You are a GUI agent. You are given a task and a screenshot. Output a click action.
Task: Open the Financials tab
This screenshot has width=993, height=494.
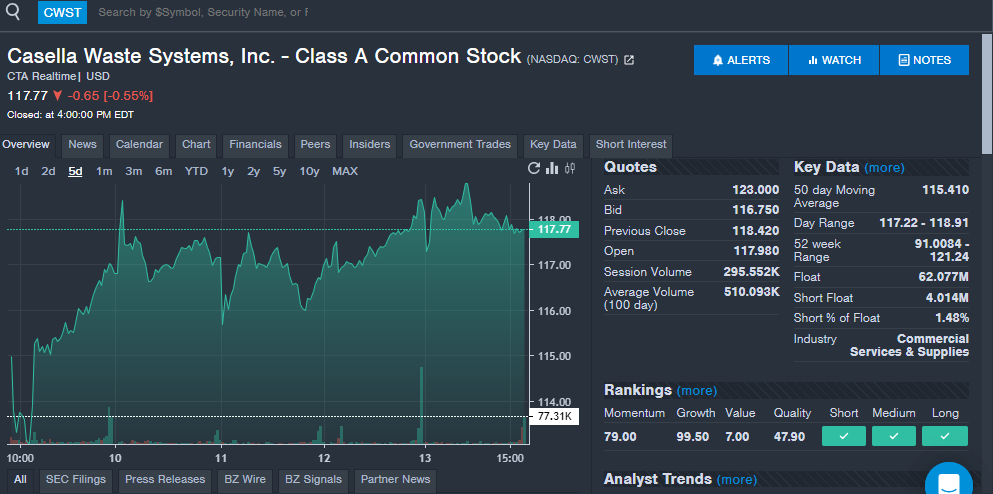pos(255,144)
